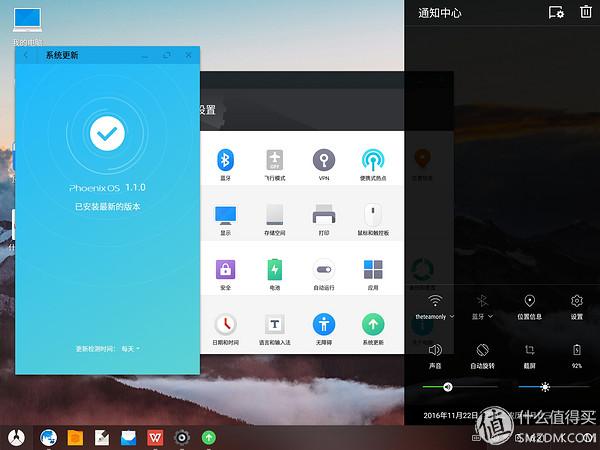The image size is (600, 450).
Task: Open the Phoenix start menu on taskbar
Action: (16, 437)
